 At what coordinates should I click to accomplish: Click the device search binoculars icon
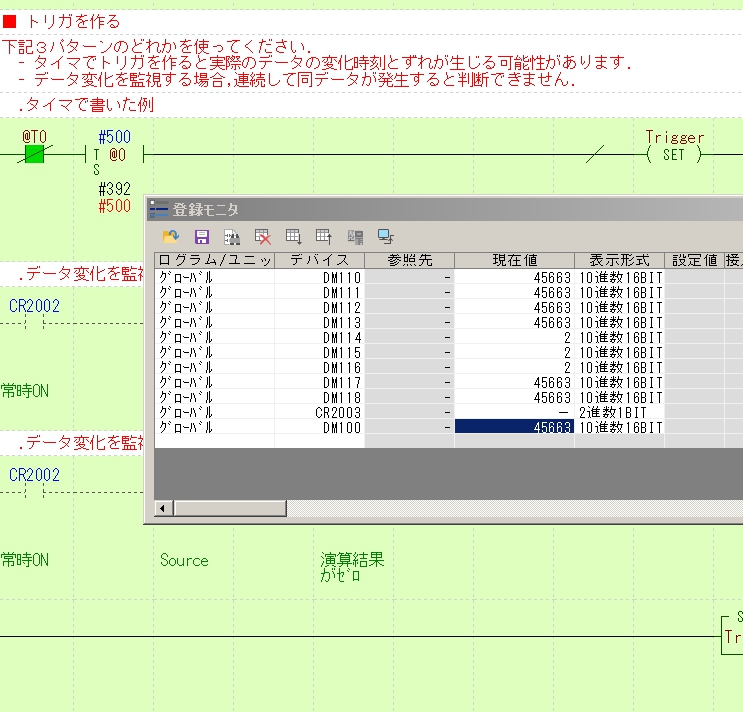coord(232,237)
